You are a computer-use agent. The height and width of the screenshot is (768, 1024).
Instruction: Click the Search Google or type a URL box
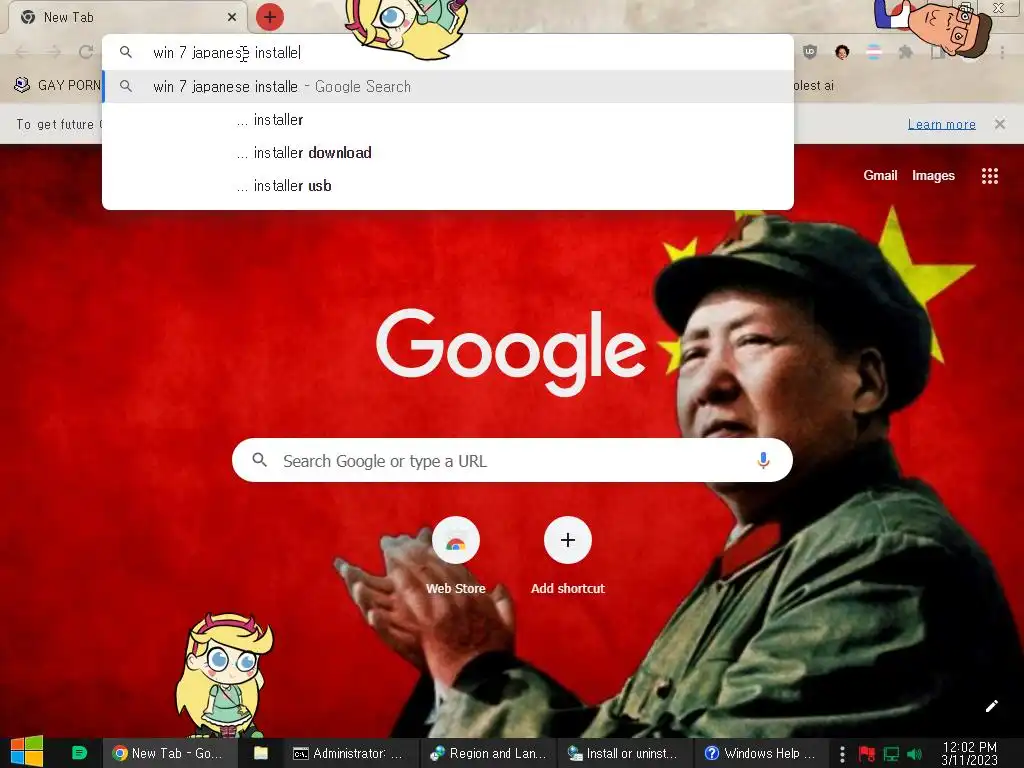[x=512, y=460]
